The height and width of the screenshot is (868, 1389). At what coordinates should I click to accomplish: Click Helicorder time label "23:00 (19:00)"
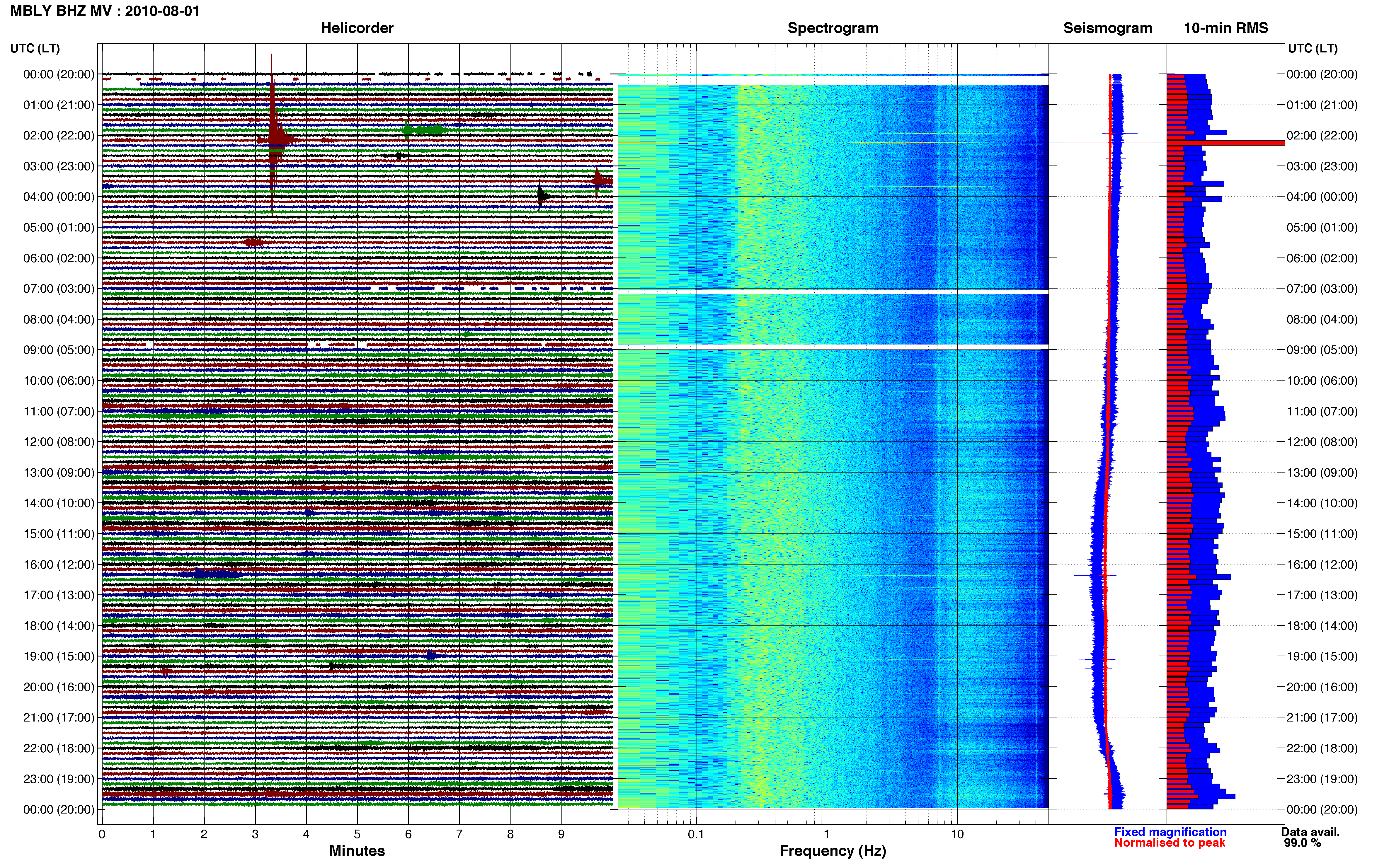point(59,779)
